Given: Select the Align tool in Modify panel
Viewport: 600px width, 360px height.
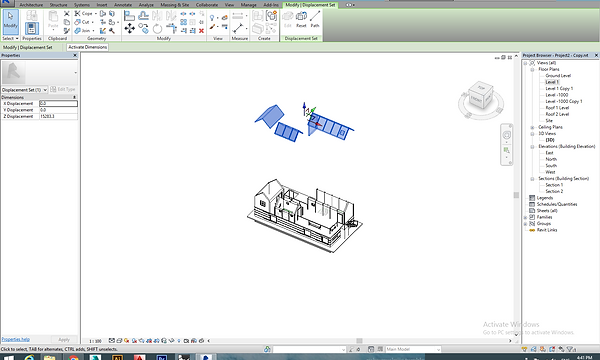Looking at the screenshot, I should (129, 16).
